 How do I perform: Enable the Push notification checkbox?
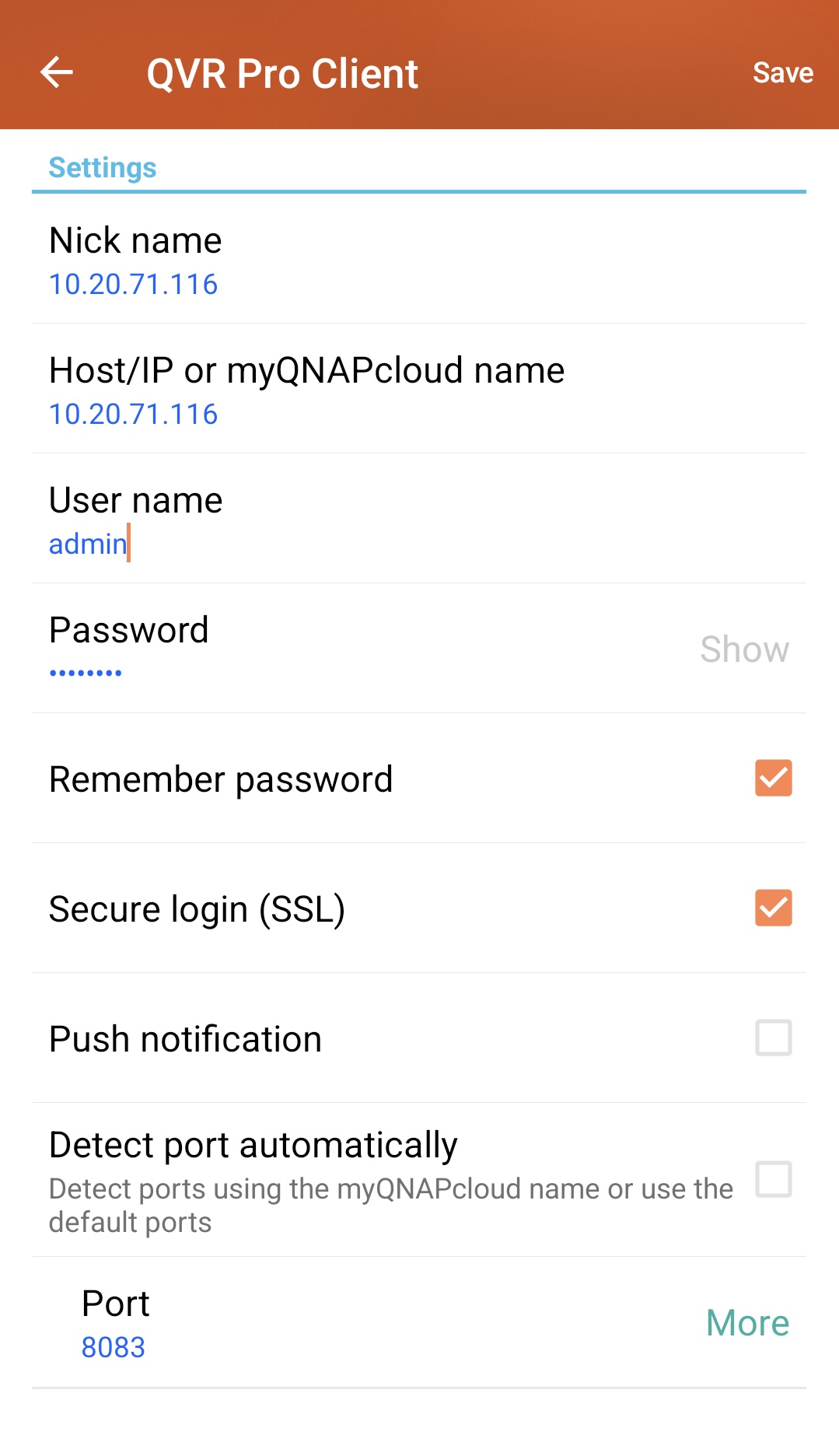[x=773, y=1038]
